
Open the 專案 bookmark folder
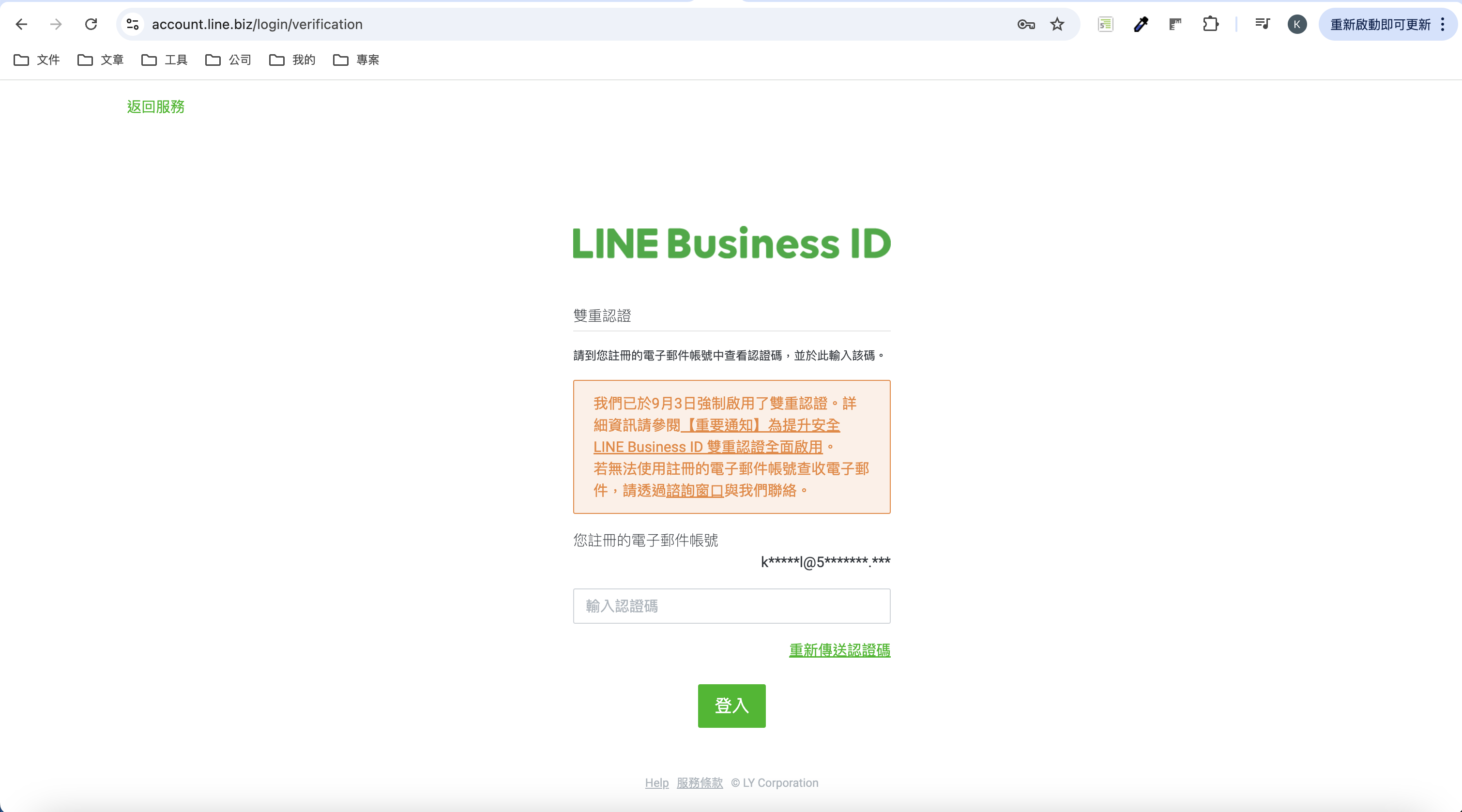point(356,60)
